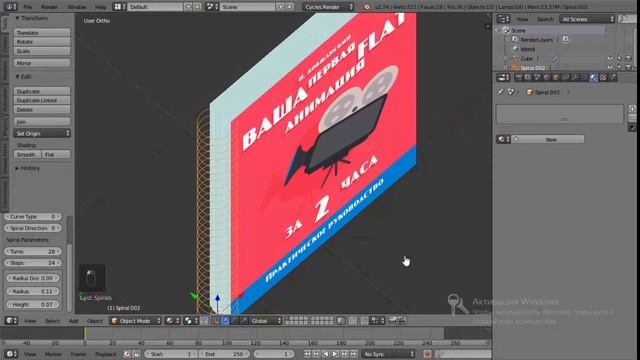Select the scale manipulator icon
This screenshot has width=640, height=360.
(x=244, y=321)
